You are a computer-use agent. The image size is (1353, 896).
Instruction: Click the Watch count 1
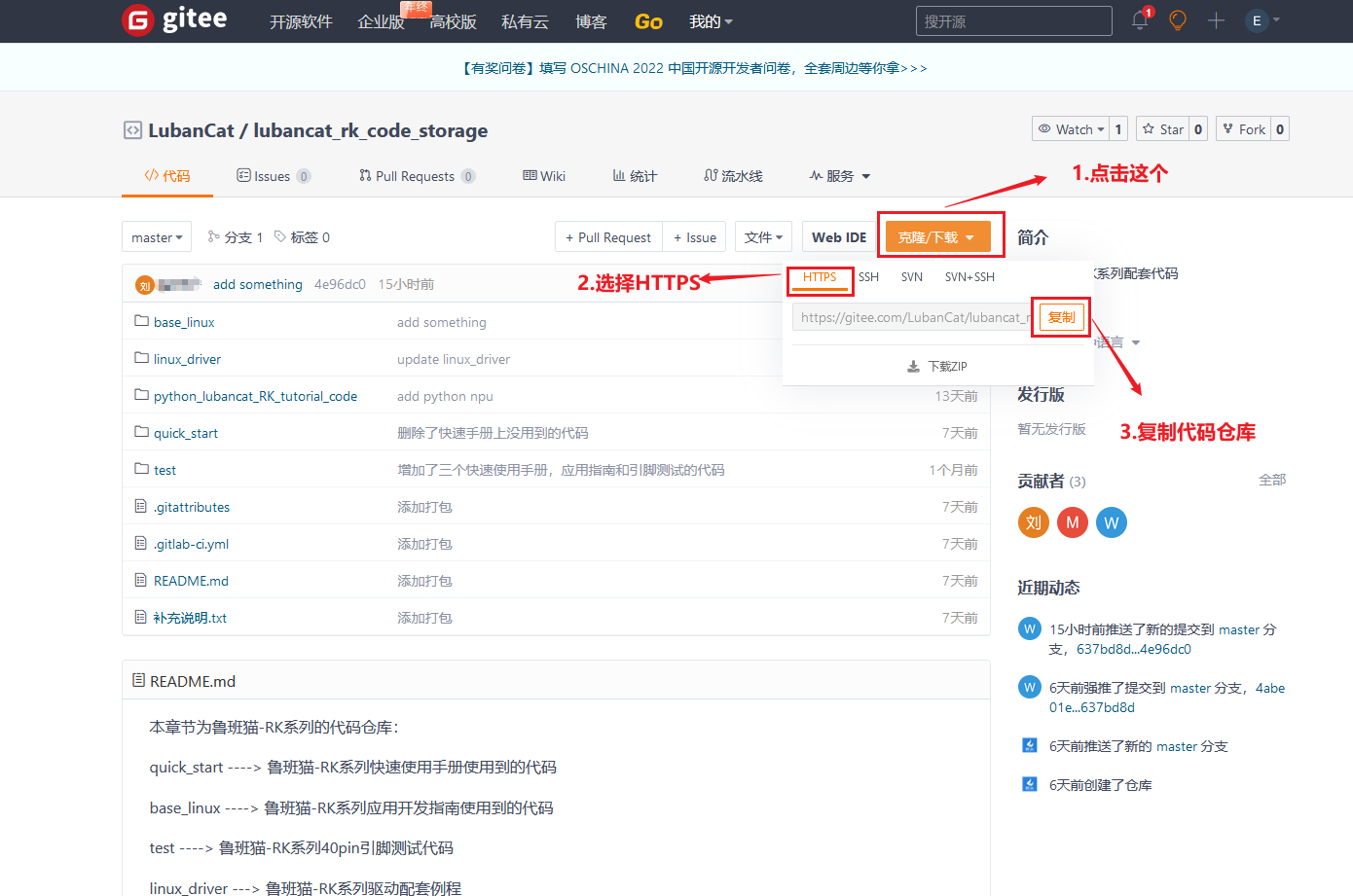tap(1118, 129)
